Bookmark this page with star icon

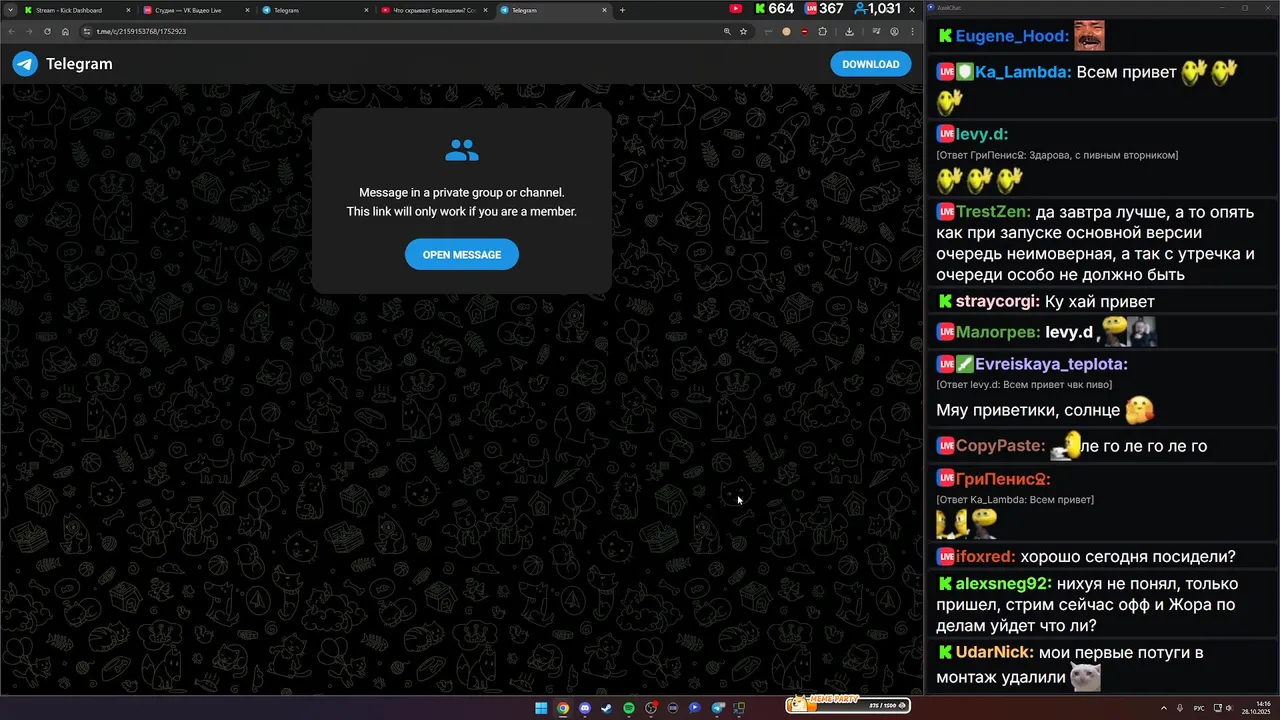(743, 31)
